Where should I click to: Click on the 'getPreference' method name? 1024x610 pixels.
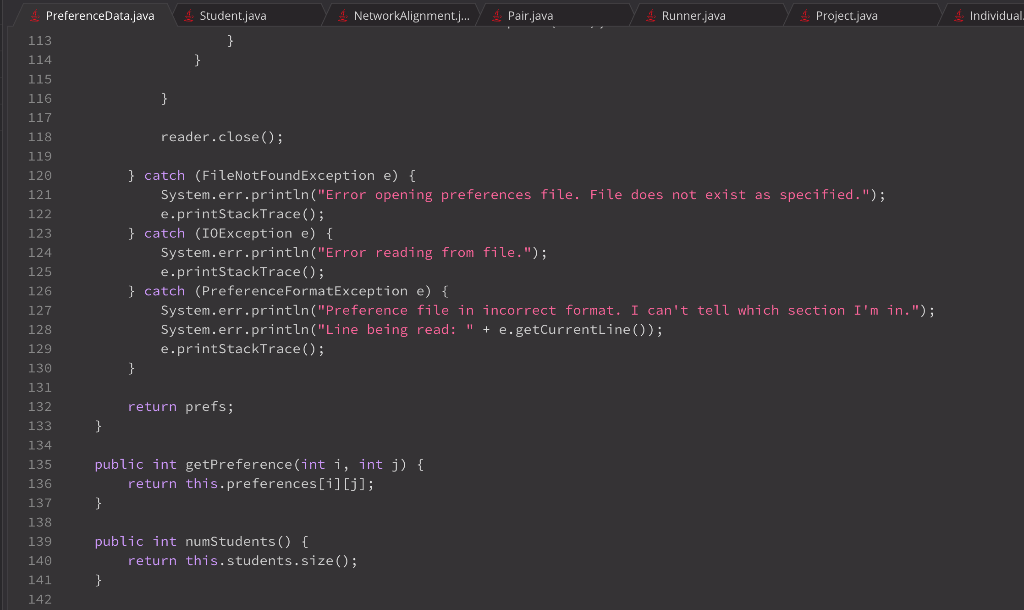pos(239,464)
